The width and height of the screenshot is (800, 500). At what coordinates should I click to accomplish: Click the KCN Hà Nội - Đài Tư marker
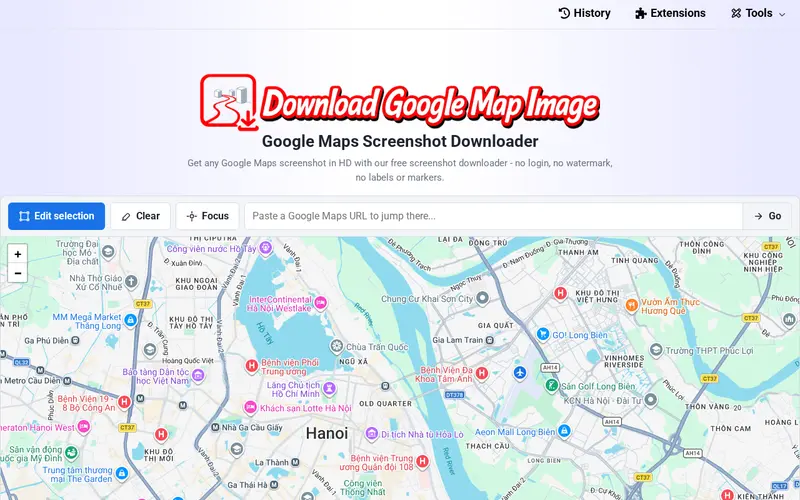[x=651, y=400]
